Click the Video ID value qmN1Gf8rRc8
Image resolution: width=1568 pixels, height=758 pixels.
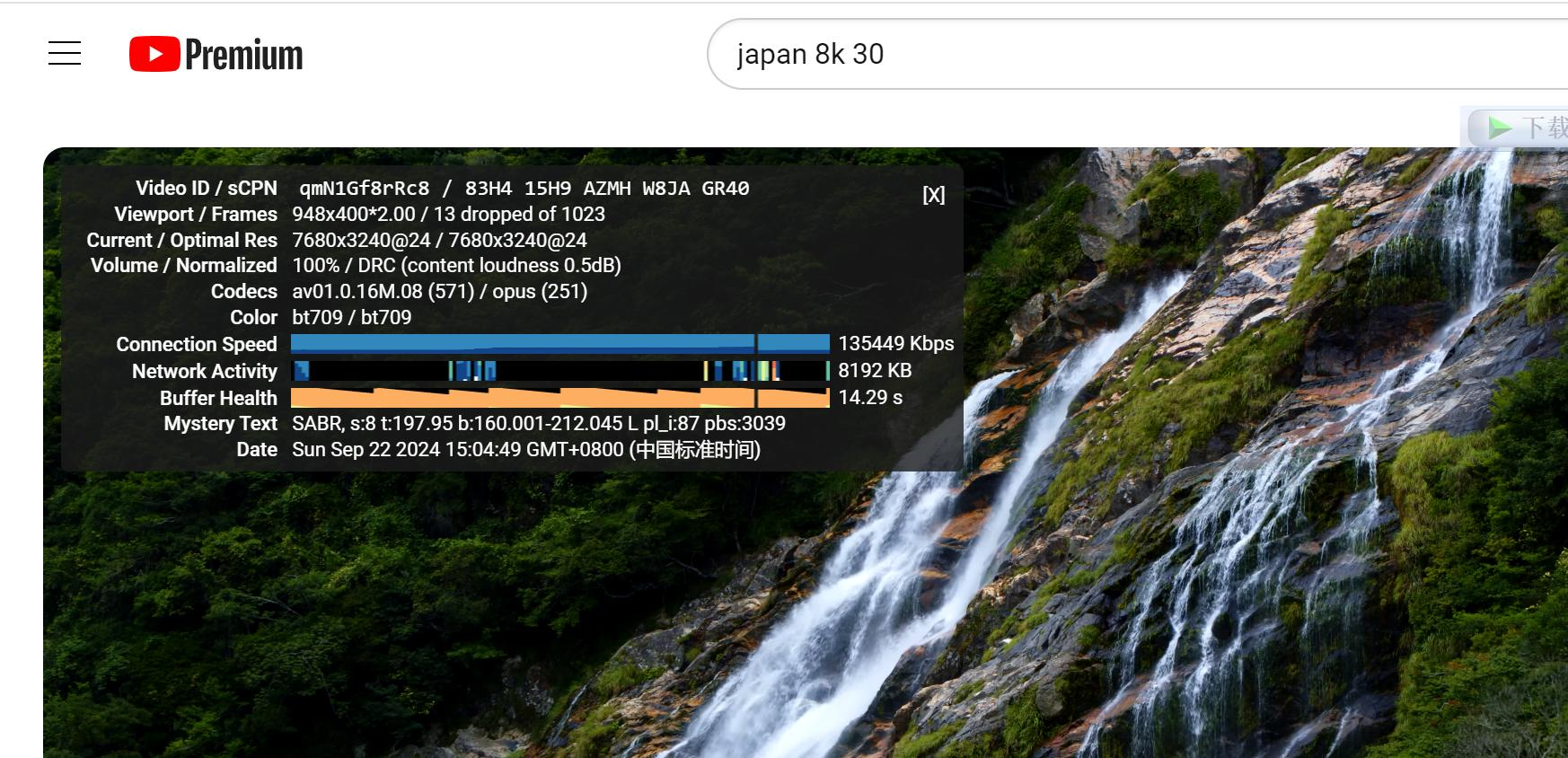click(364, 189)
